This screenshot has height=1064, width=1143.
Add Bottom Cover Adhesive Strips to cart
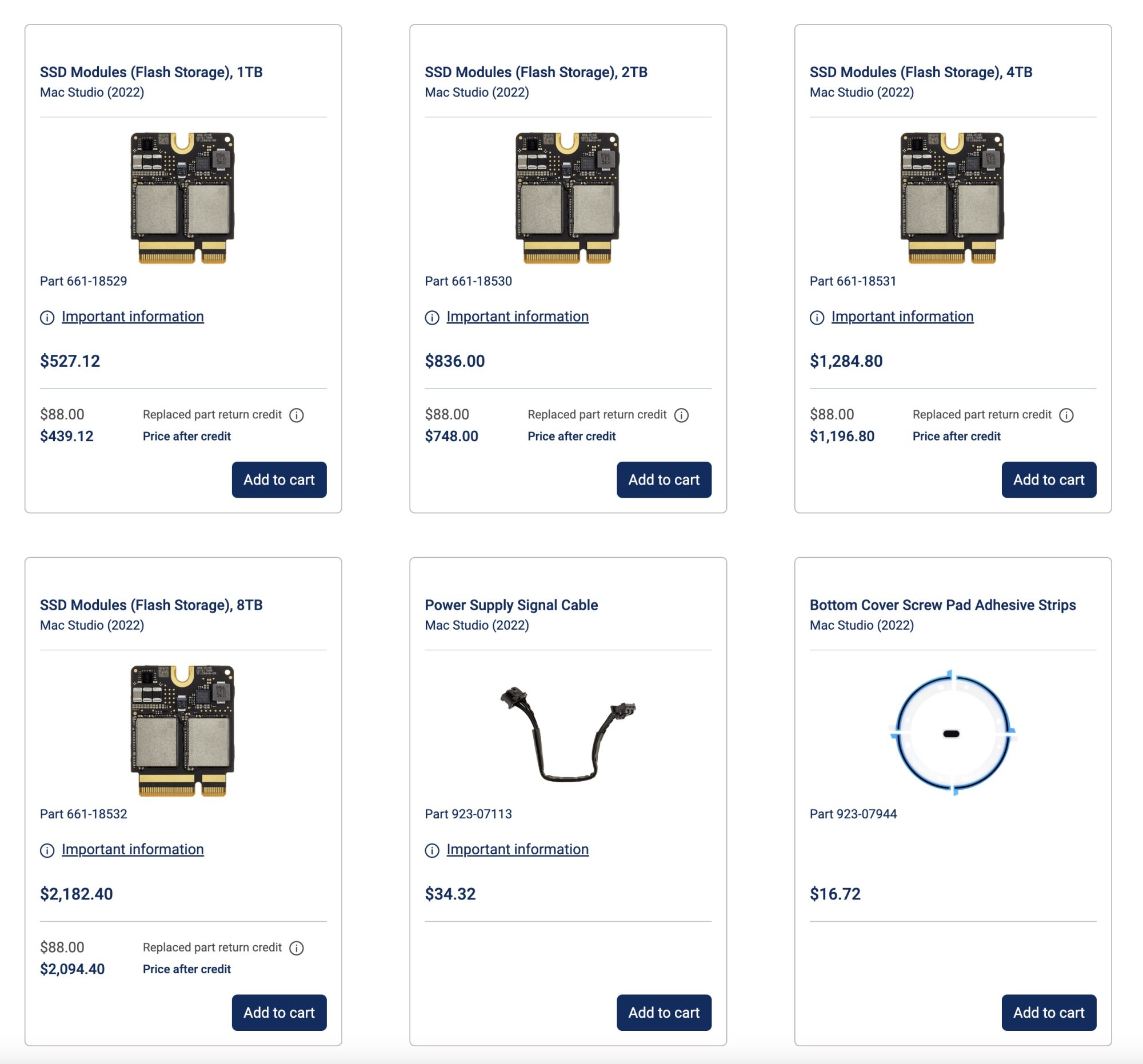tap(1048, 1012)
